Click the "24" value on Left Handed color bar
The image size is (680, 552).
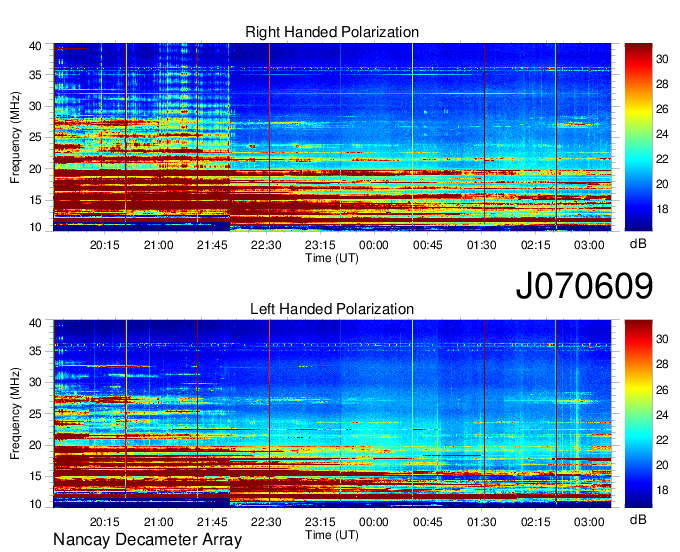click(x=662, y=415)
